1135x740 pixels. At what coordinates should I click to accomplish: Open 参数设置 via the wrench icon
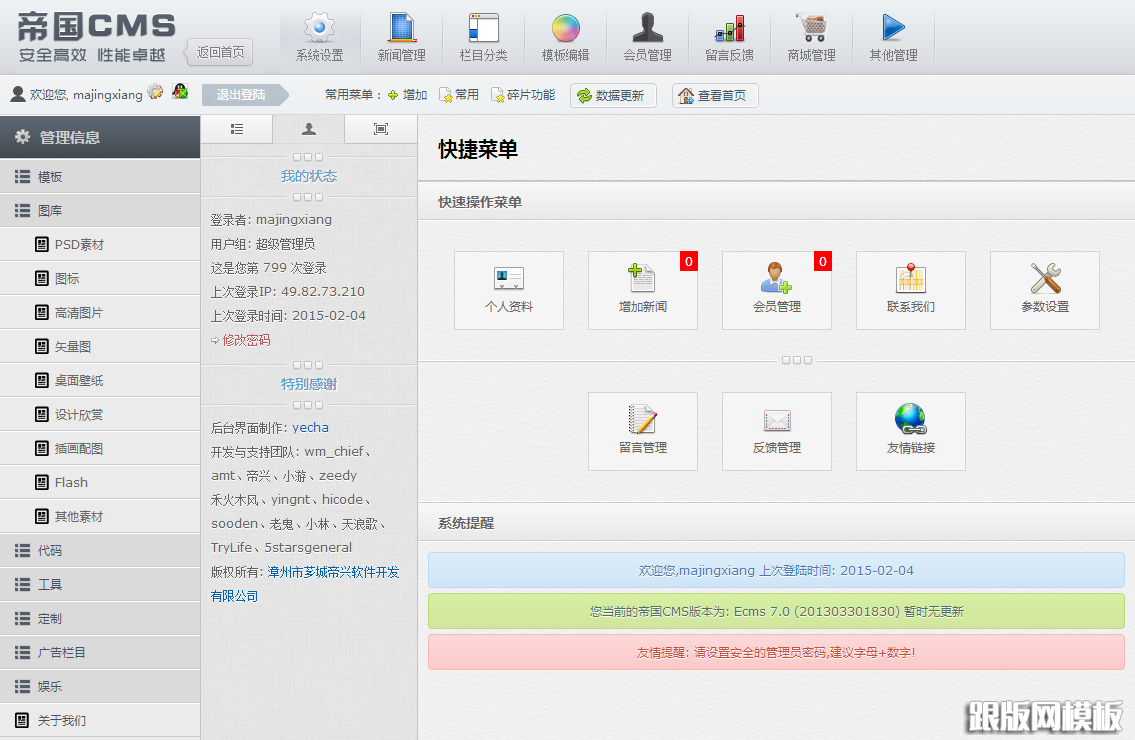(1044, 290)
